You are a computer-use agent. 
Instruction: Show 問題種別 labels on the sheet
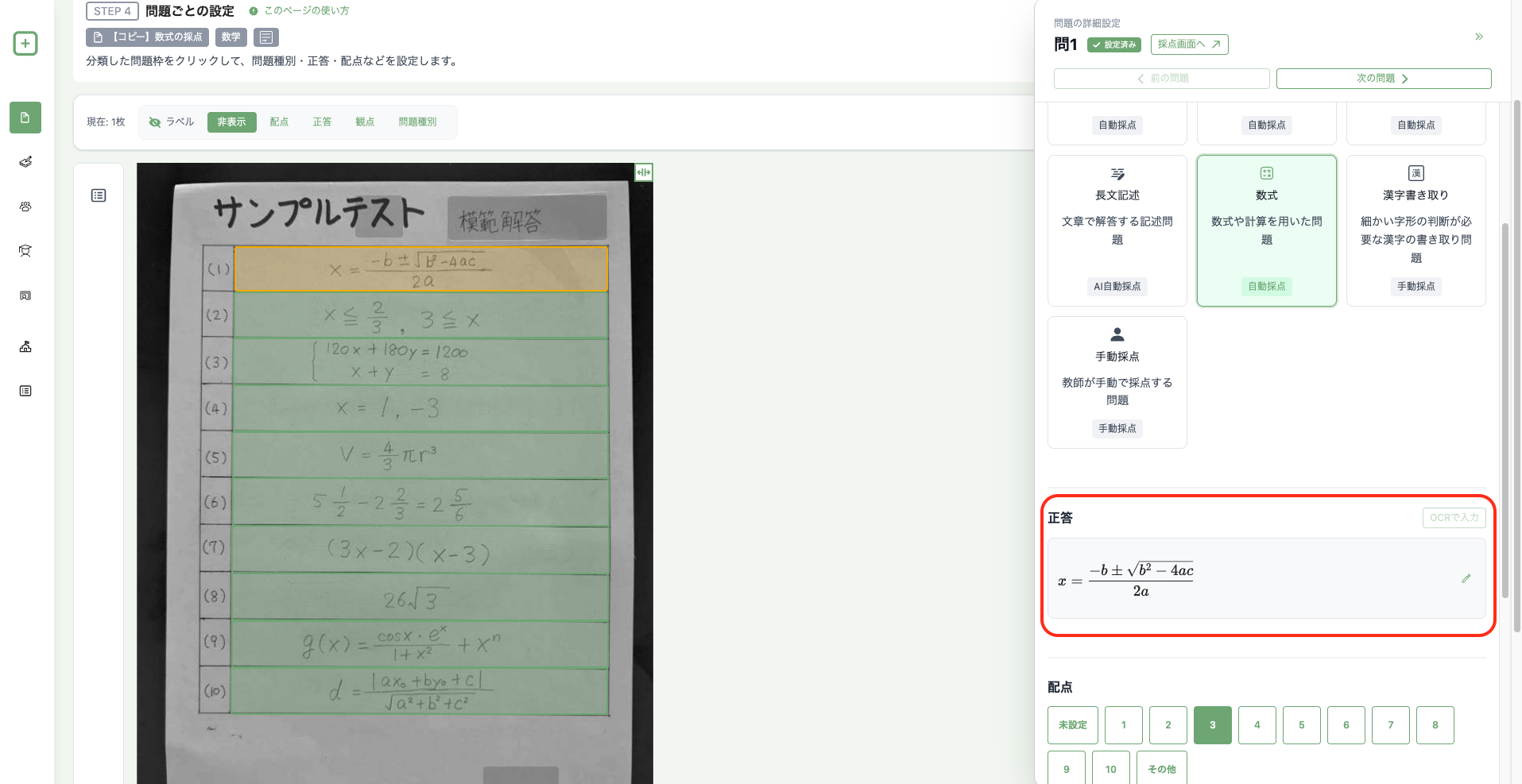tap(418, 122)
